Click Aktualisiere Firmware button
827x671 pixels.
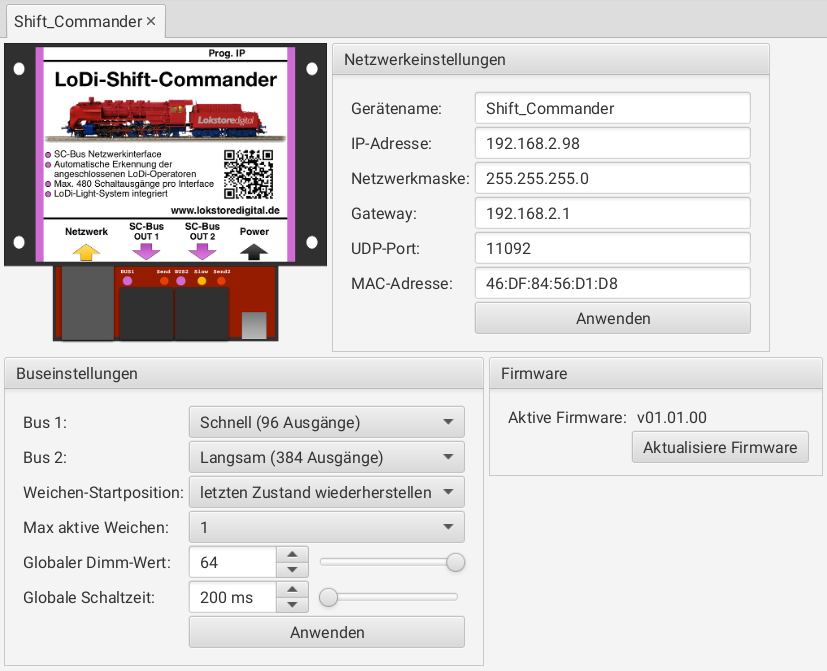click(x=720, y=447)
